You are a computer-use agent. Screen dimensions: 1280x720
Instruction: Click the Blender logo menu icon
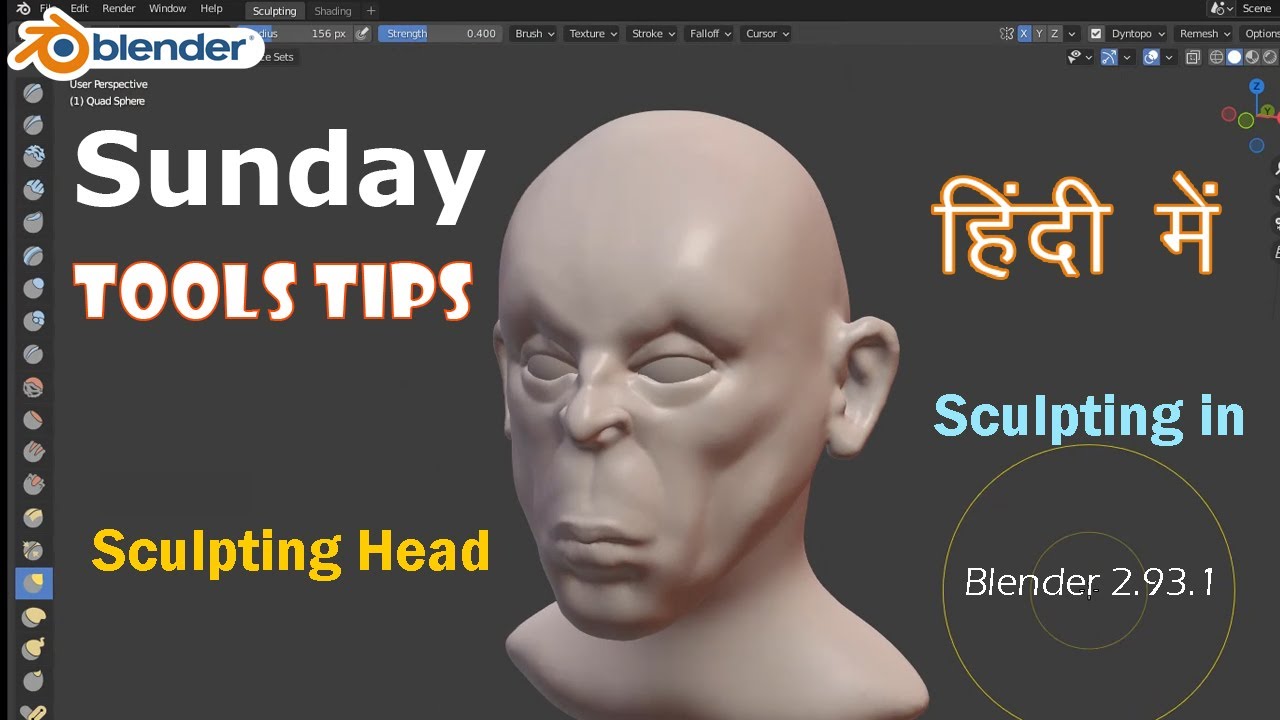(23, 9)
